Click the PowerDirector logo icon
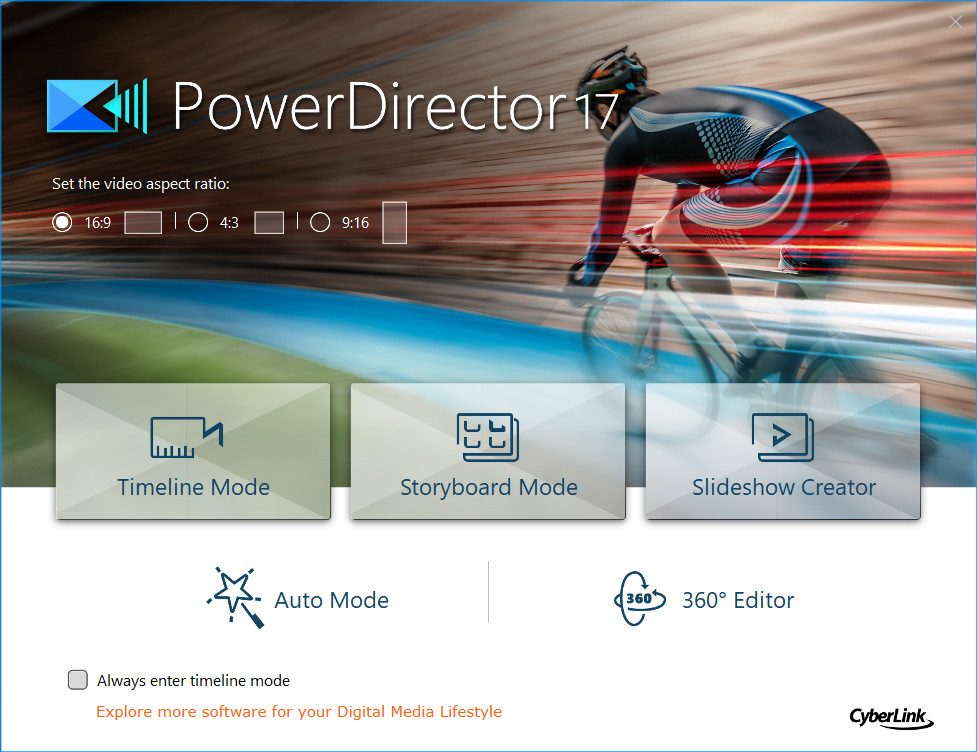Viewport: 977px width, 752px height. (x=97, y=107)
